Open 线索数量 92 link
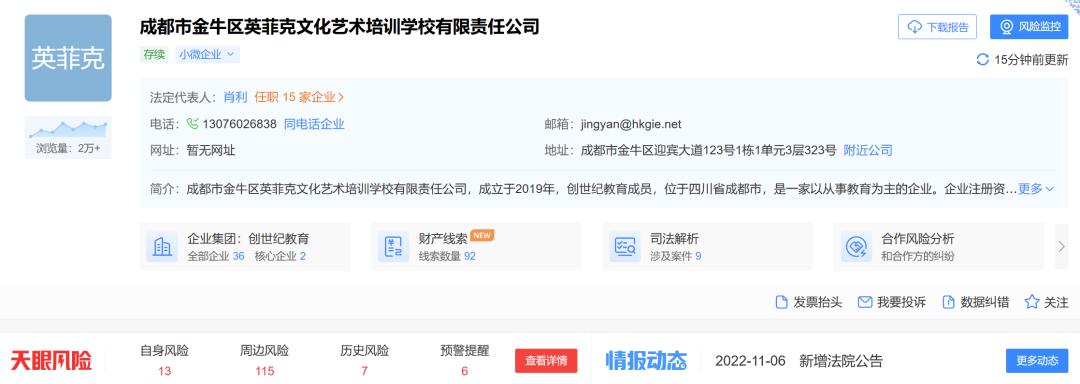This screenshot has height=384, width=1080. coord(447,256)
